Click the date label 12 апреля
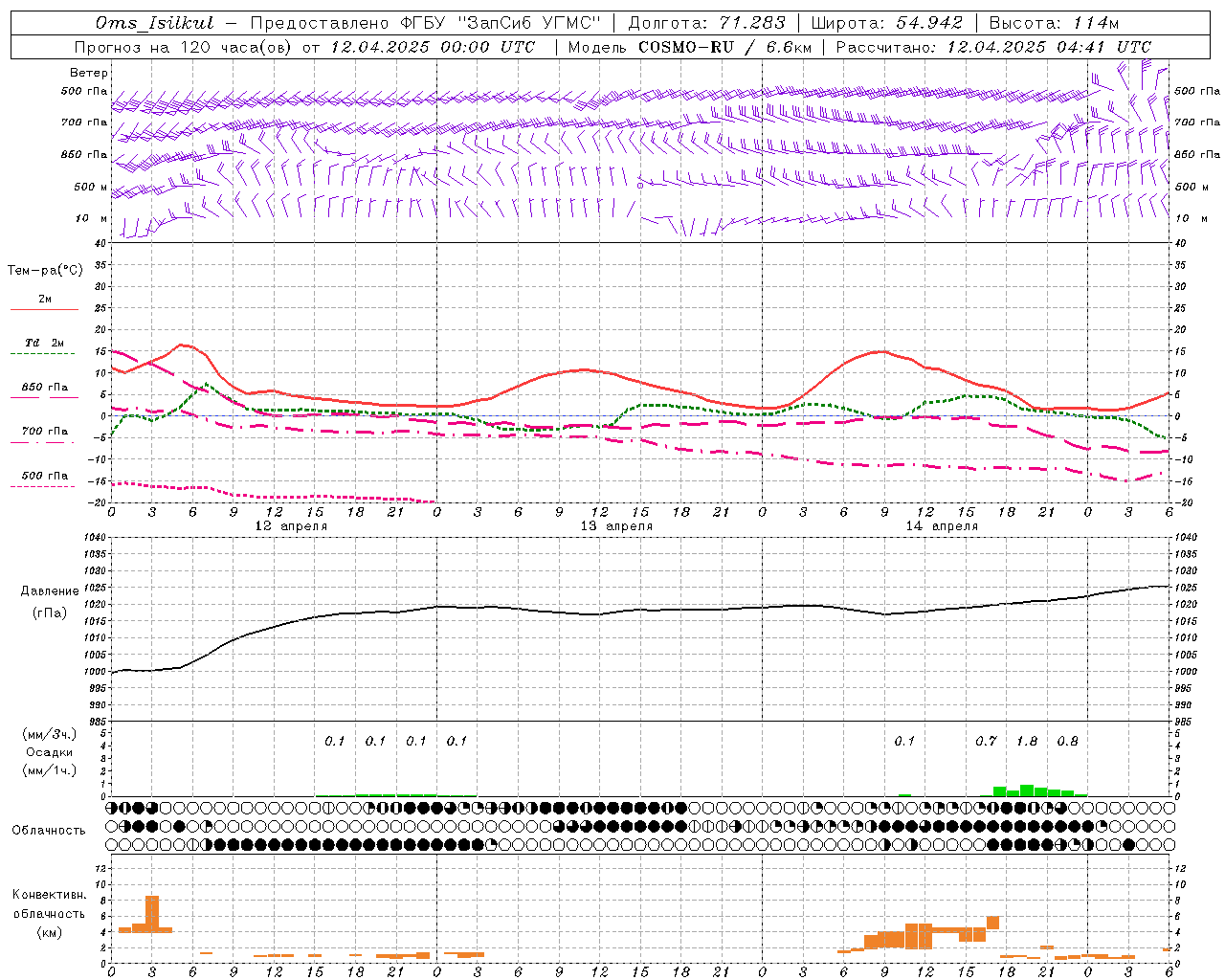Viewport: 1225px width, 980px height. click(291, 526)
